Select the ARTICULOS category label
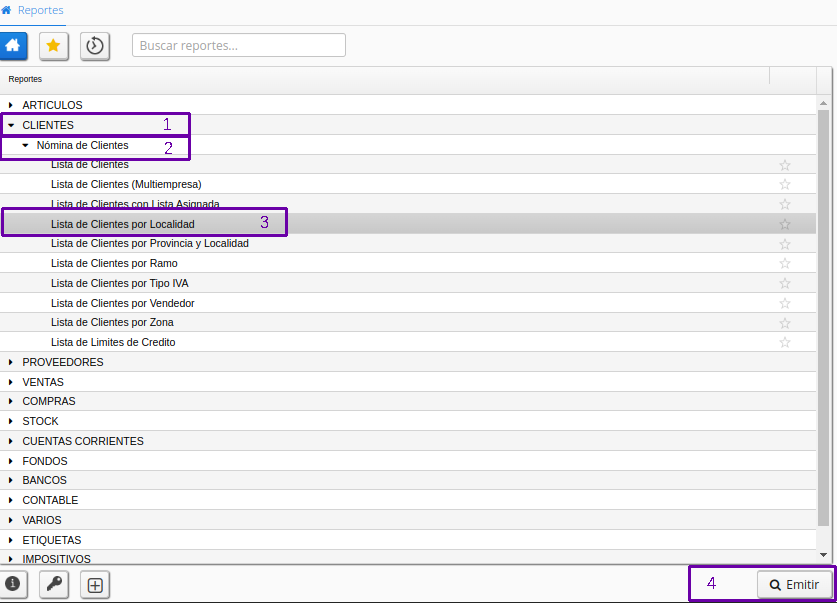 [x=52, y=106]
